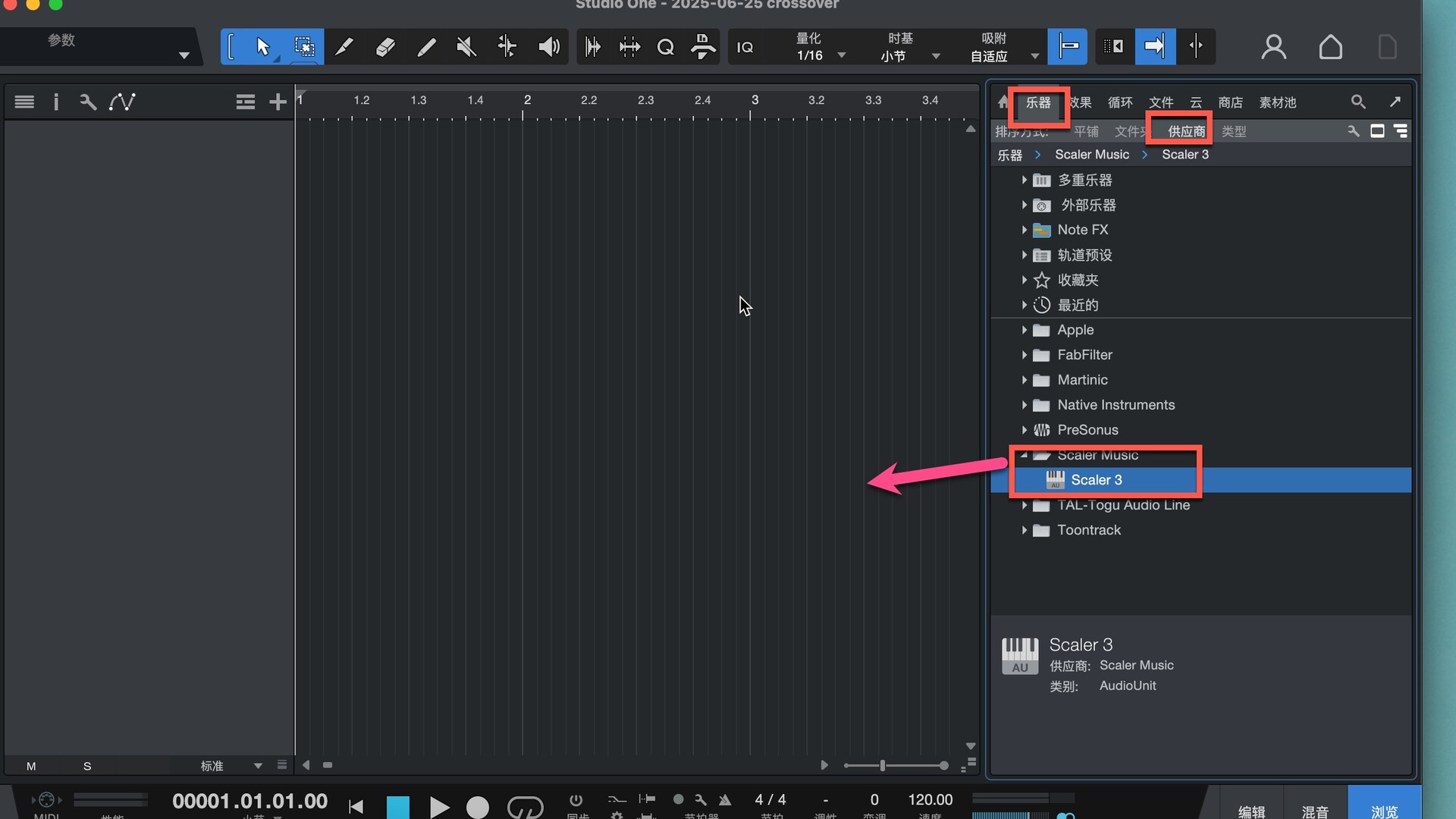This screenshot has width=1456, height=819.
Task: Select the Native Instruments folder
Action: pos(1116,406)
